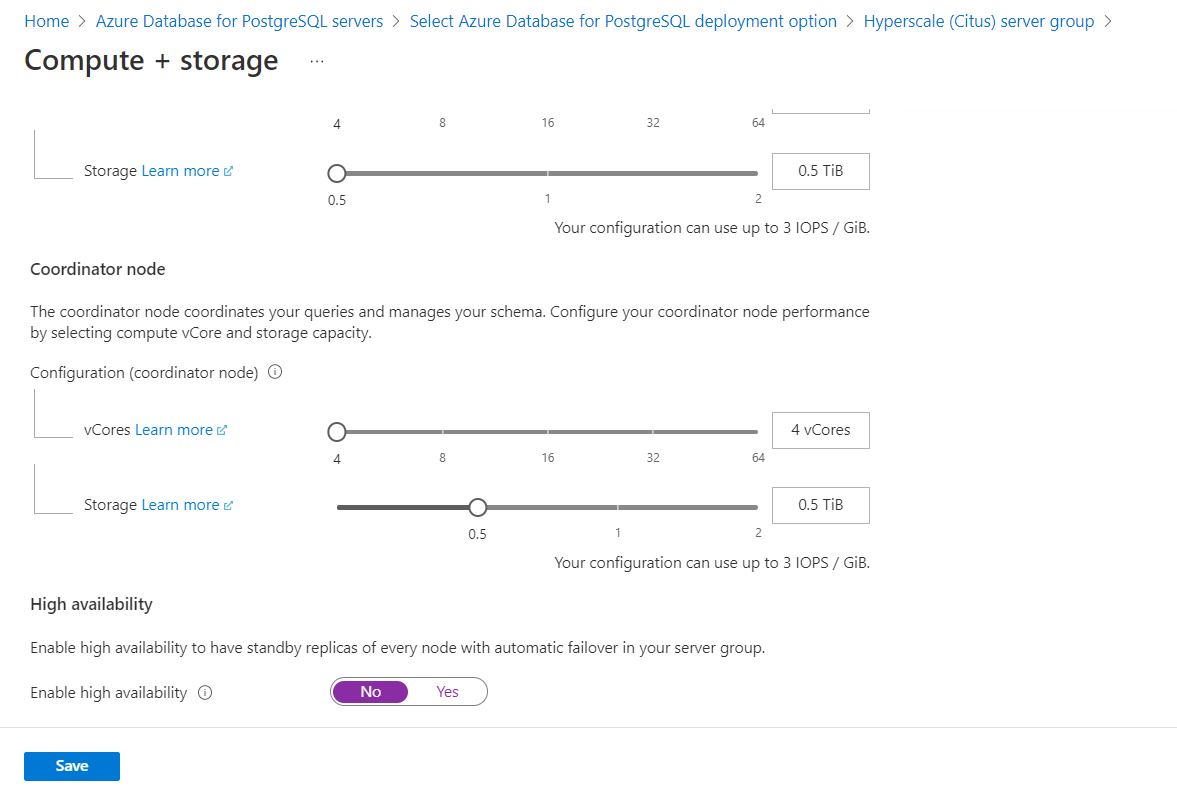The width and height of the screenshot is (1177, 790).
Task: Click the coordinator node storage slider handle
Action: click(x=477, y=507)
